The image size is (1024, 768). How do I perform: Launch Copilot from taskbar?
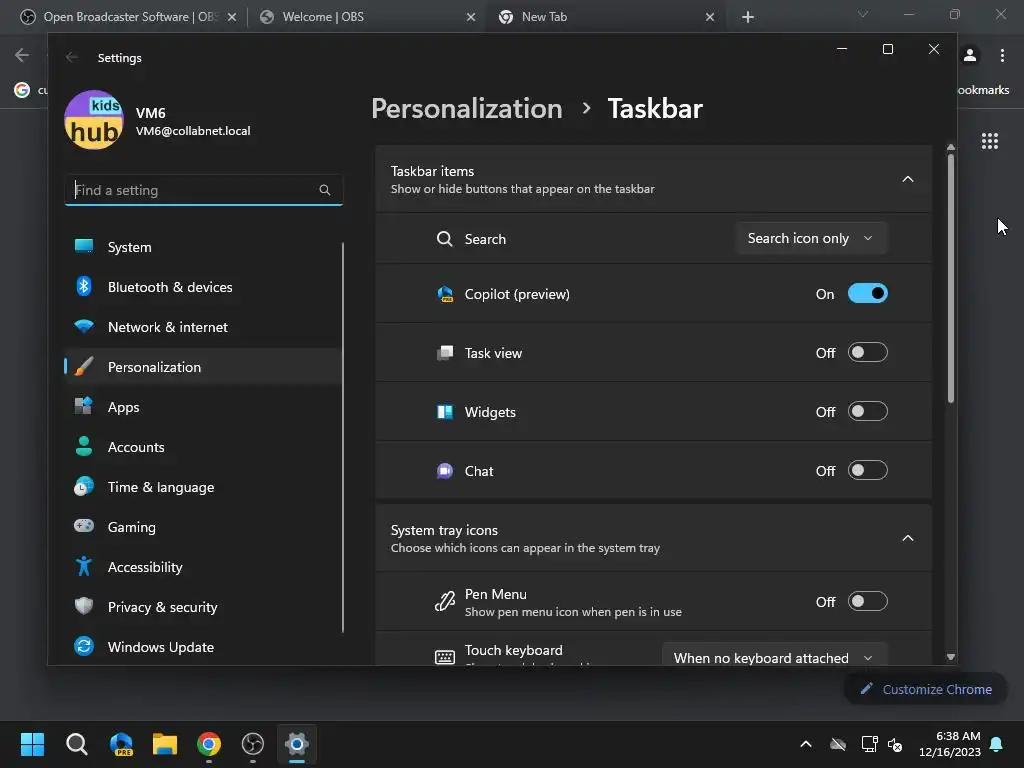tap(121, 744)
